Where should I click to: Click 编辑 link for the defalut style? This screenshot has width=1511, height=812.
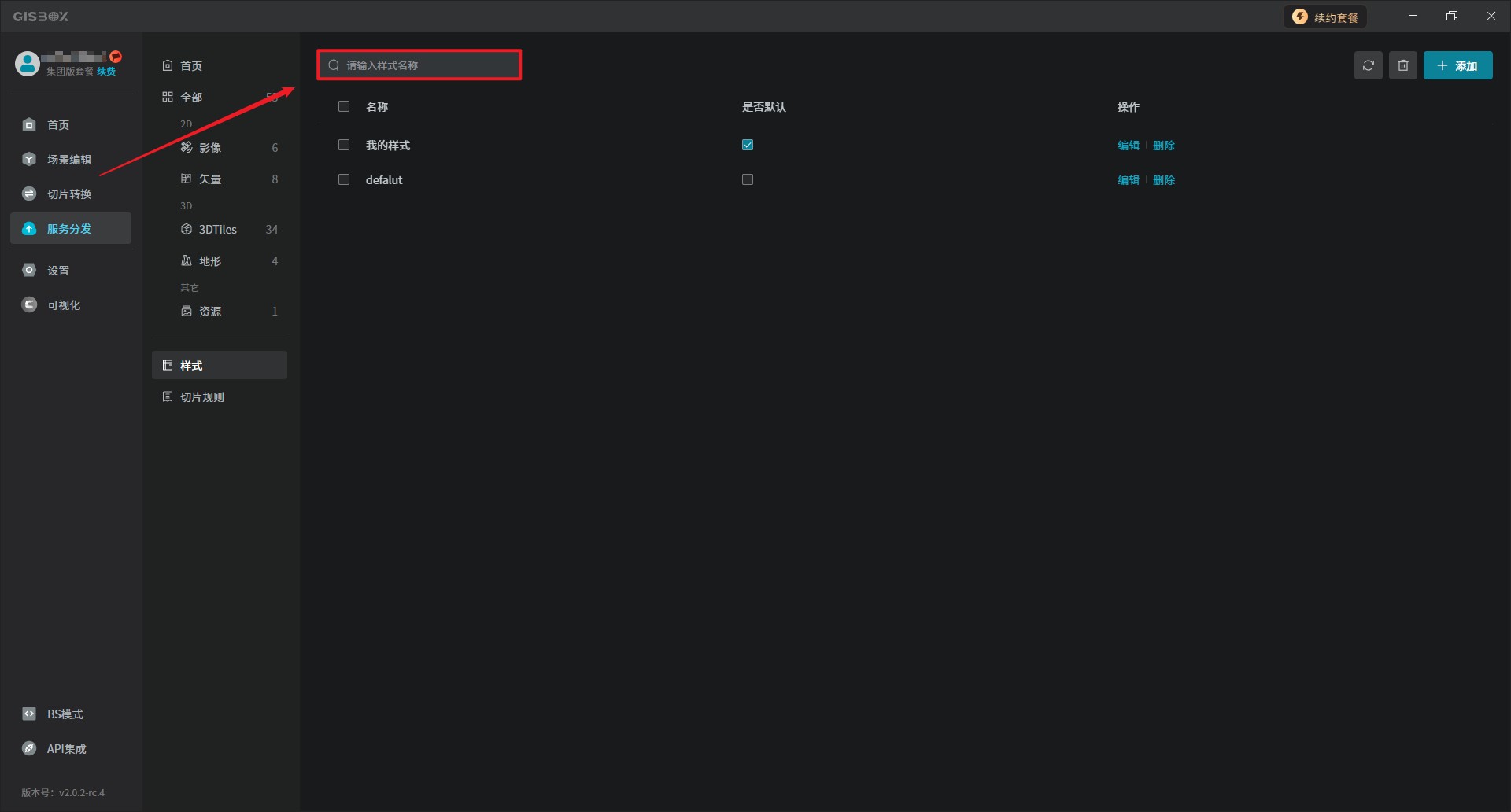coord(1128,180)
